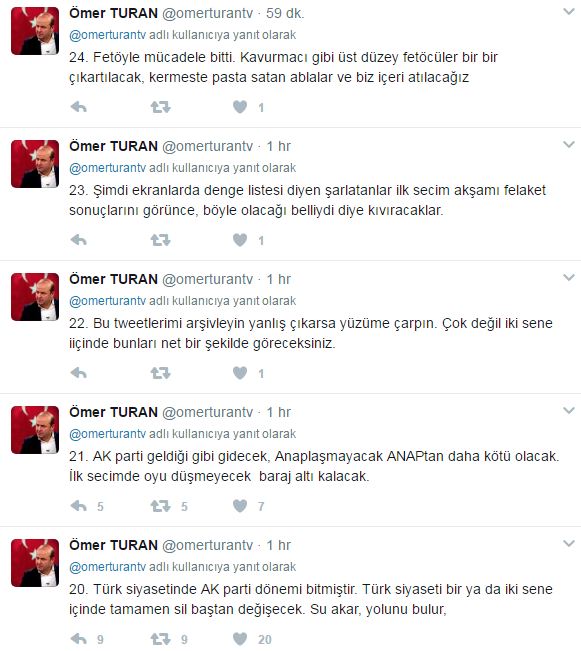
Task: Open the chevron menu on tweet 24
Action: 569,12
